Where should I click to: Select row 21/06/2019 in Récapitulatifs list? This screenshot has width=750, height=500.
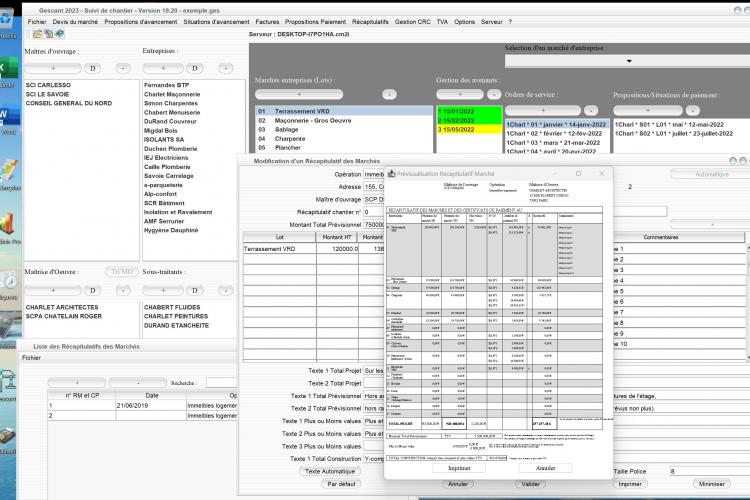click(143, 405)
